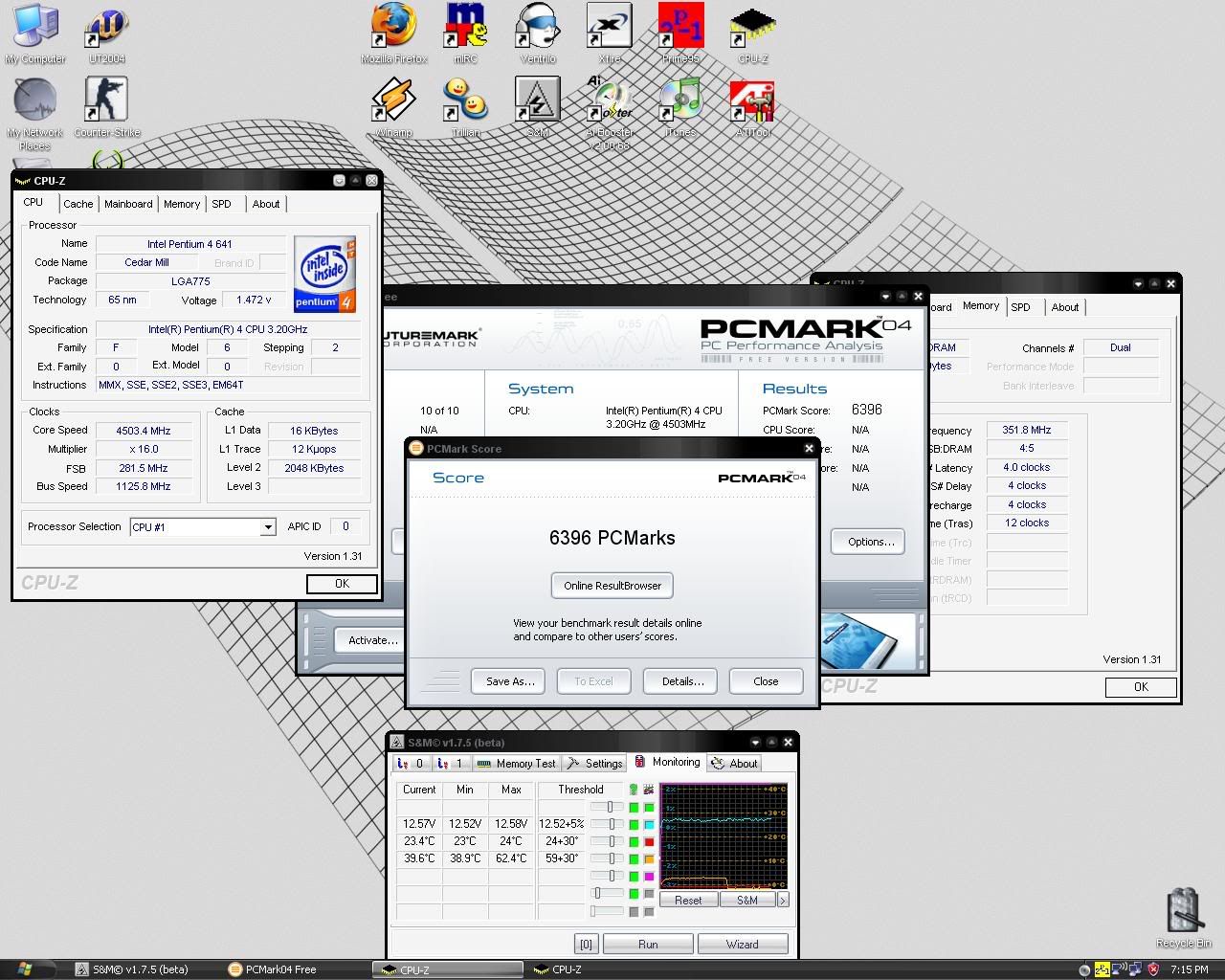
Task: Click cyan graph color swatch for 12.57V row
Action: coord(649,824)
